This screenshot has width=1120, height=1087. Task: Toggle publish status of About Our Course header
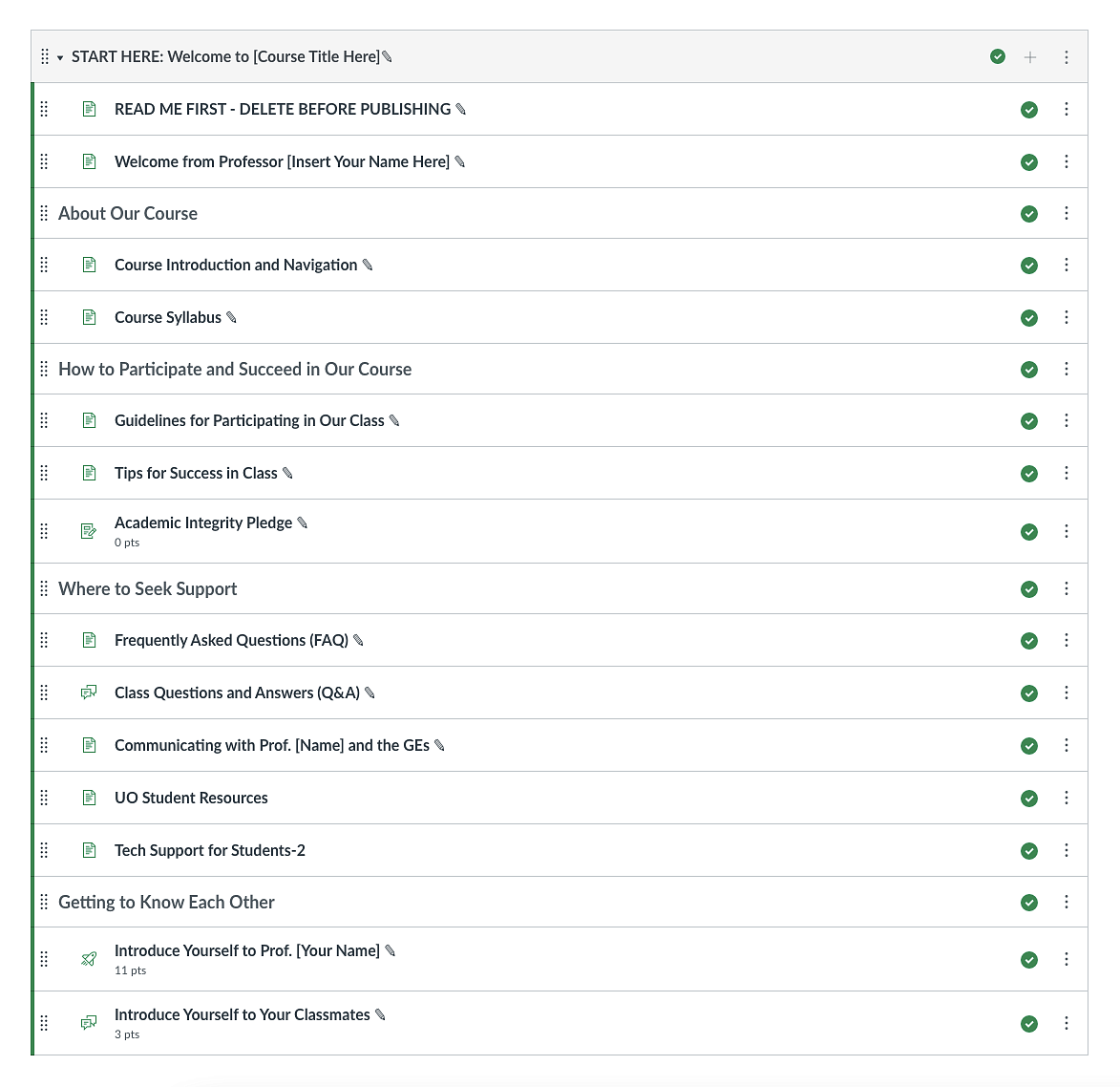(x=1029, y=214)
